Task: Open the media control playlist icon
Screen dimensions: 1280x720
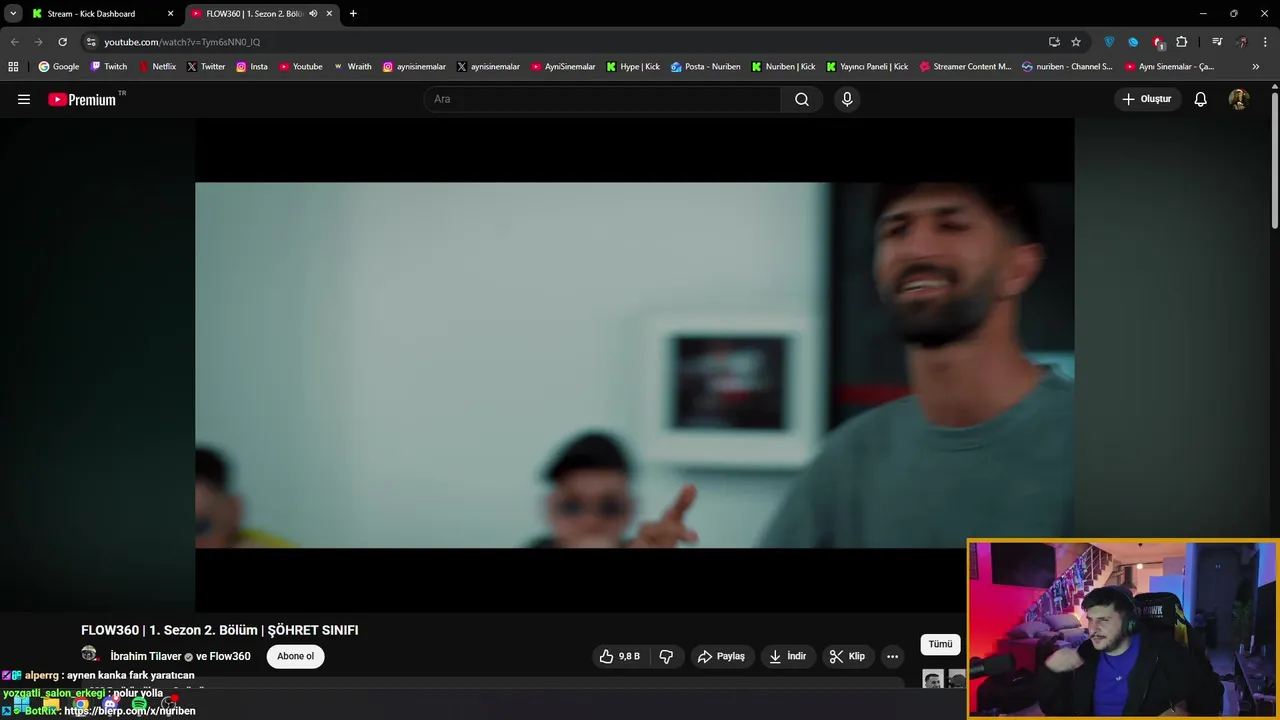Action: coord(1217,42)
